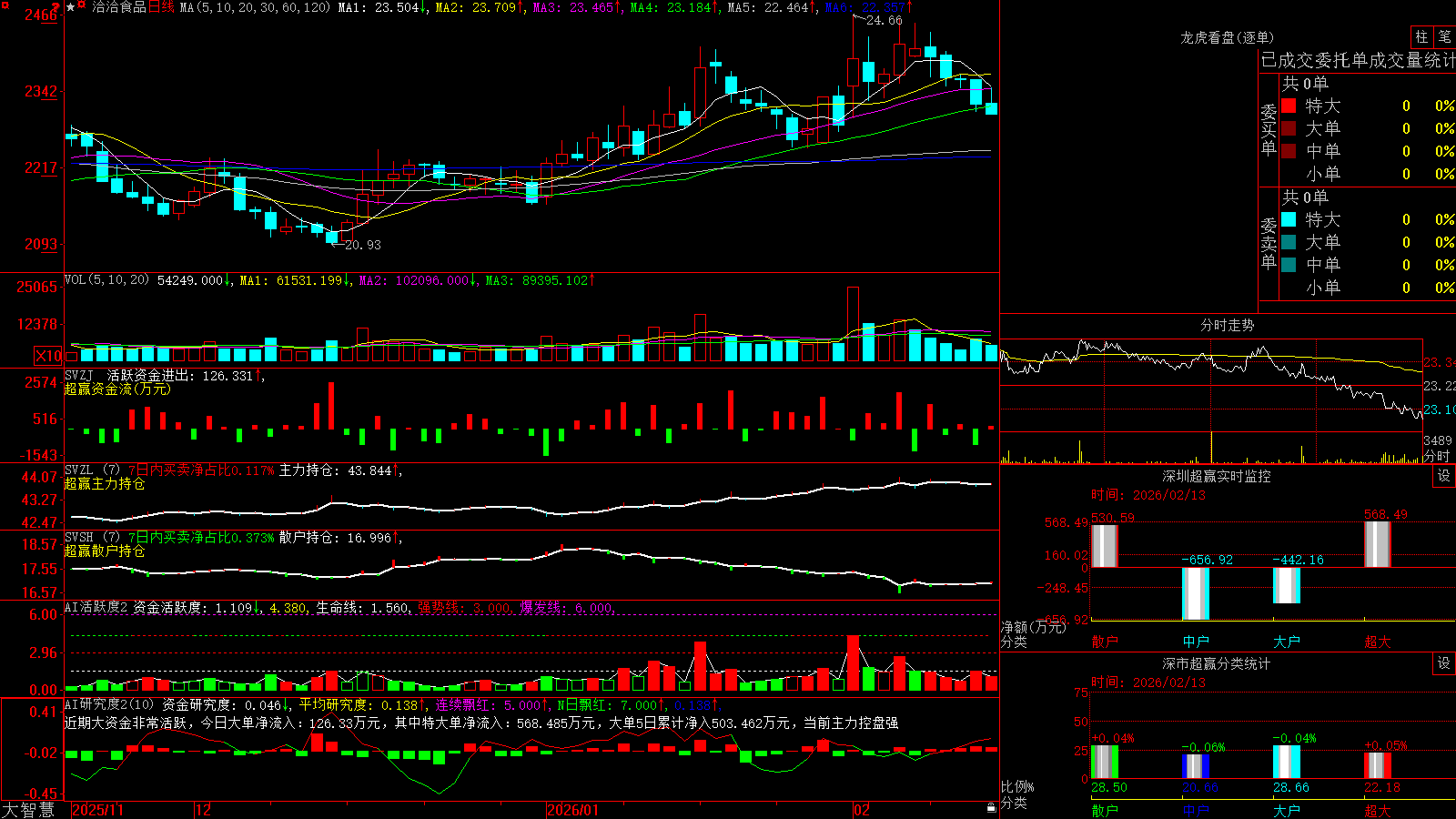The height and width of the screenshot is (819, 1456).
Task: Click the 2025/11 date marker
Action: pos(97,810)
